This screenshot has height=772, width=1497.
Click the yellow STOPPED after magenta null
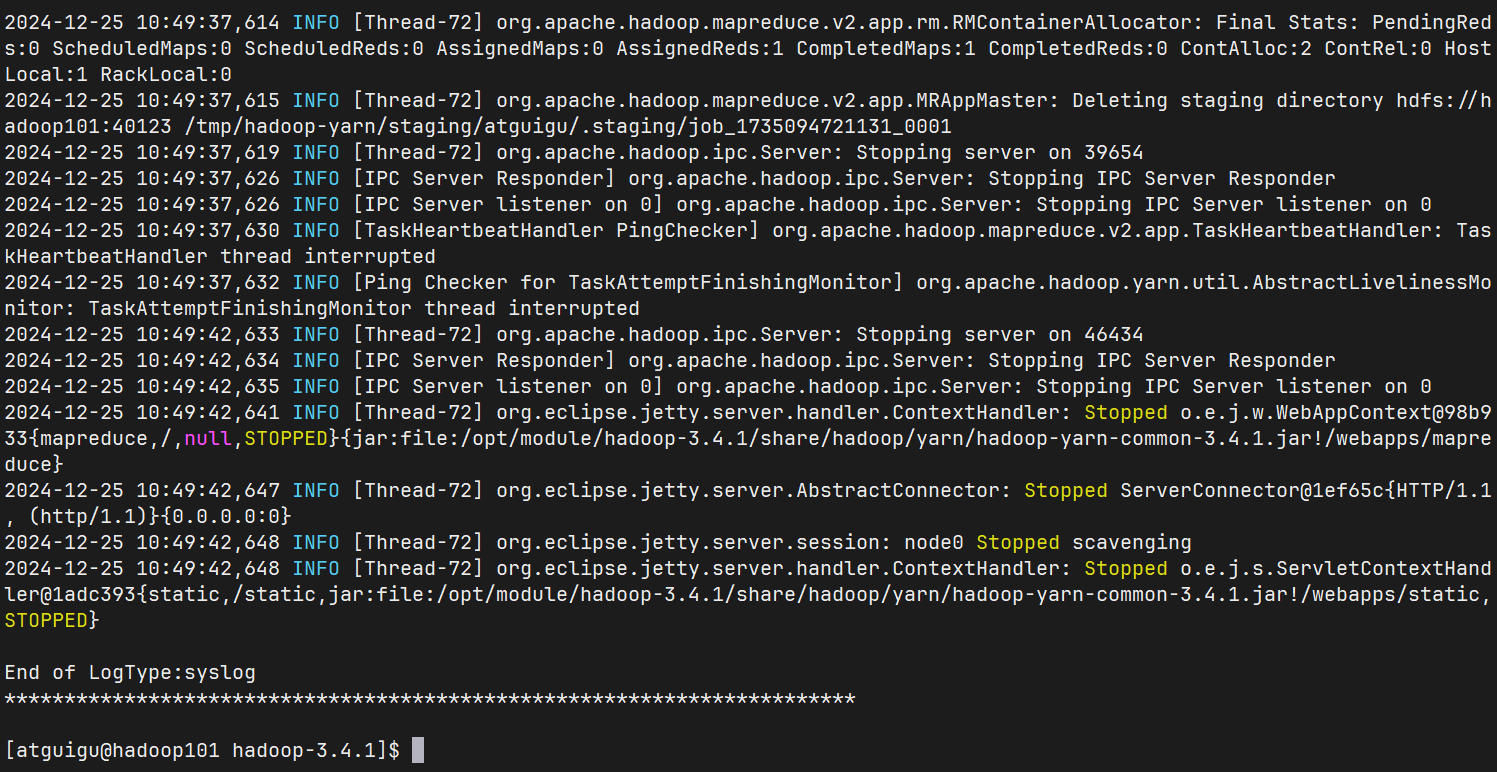286,438
